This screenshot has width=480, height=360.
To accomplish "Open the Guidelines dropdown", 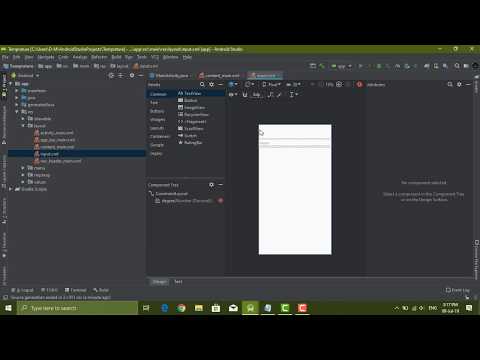I will 293,95.
